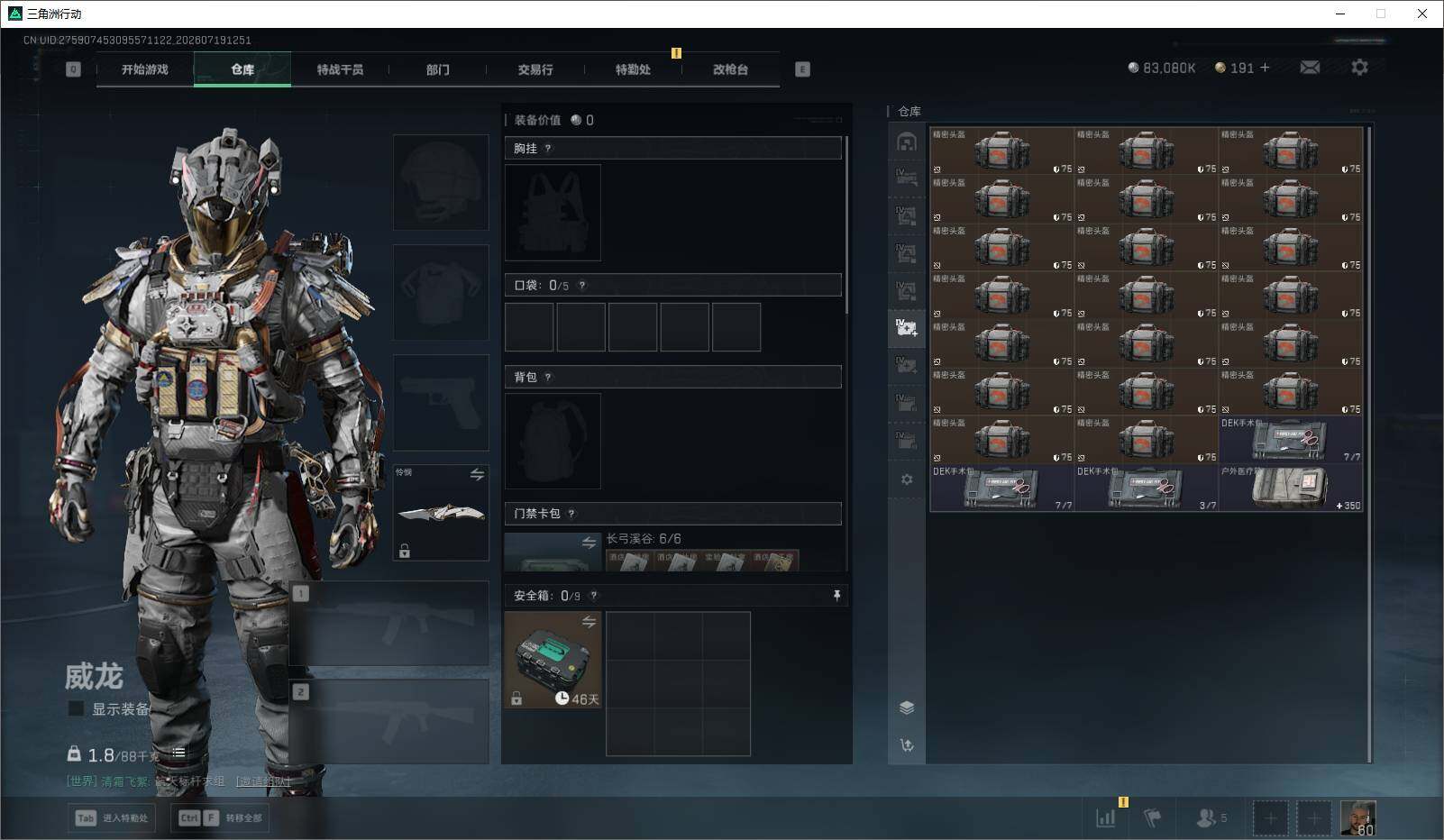Select the empty helmet equipment slot
The width and height of the screenshot is (1444, 840).
click(x=441, y=183)
